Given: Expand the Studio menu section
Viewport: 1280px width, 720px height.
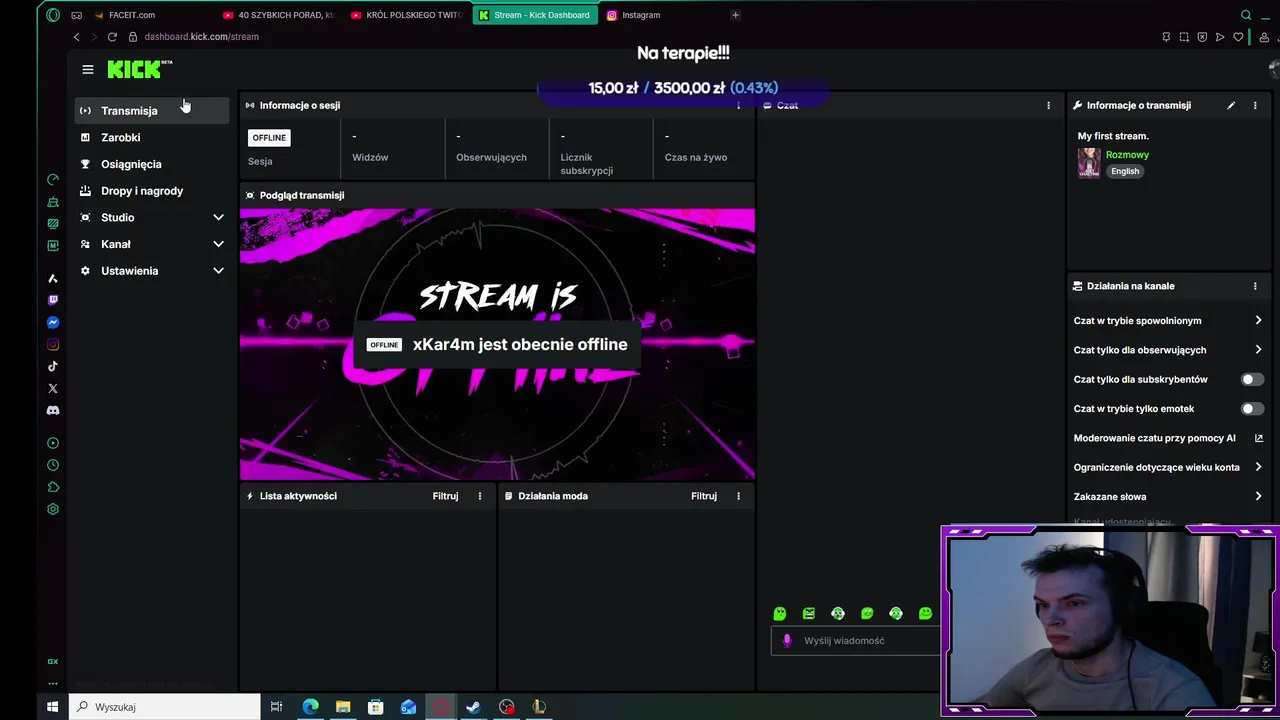Looking at the screenshot, I should click(152, 217).
